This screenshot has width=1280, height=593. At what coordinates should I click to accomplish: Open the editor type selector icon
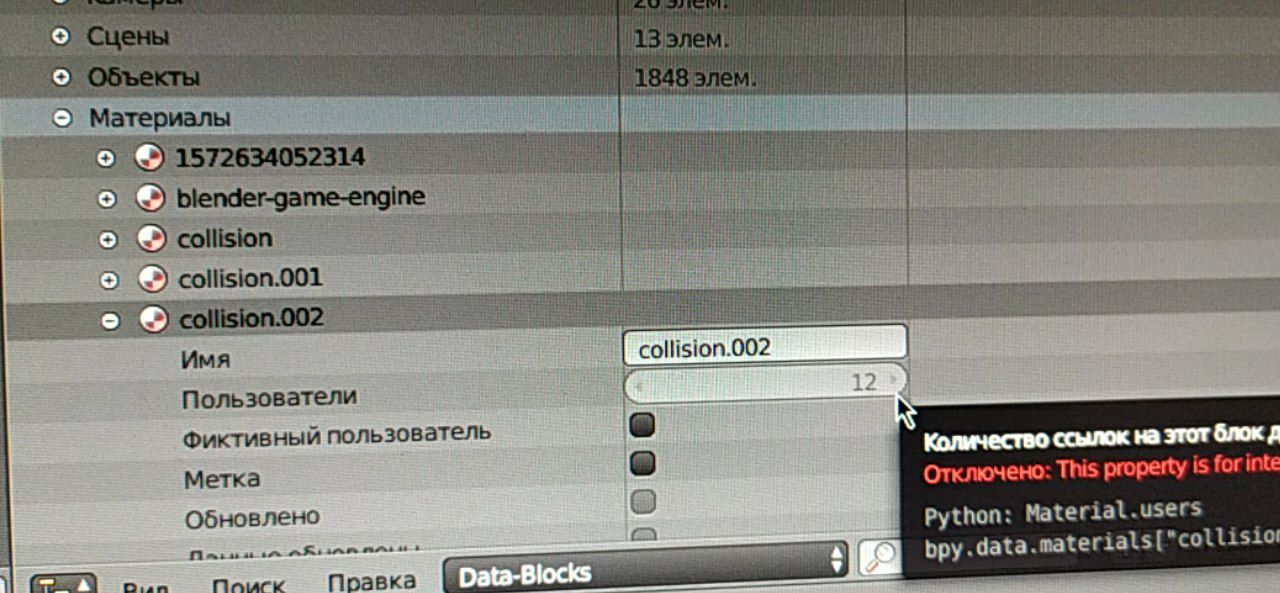pos(63,584)
